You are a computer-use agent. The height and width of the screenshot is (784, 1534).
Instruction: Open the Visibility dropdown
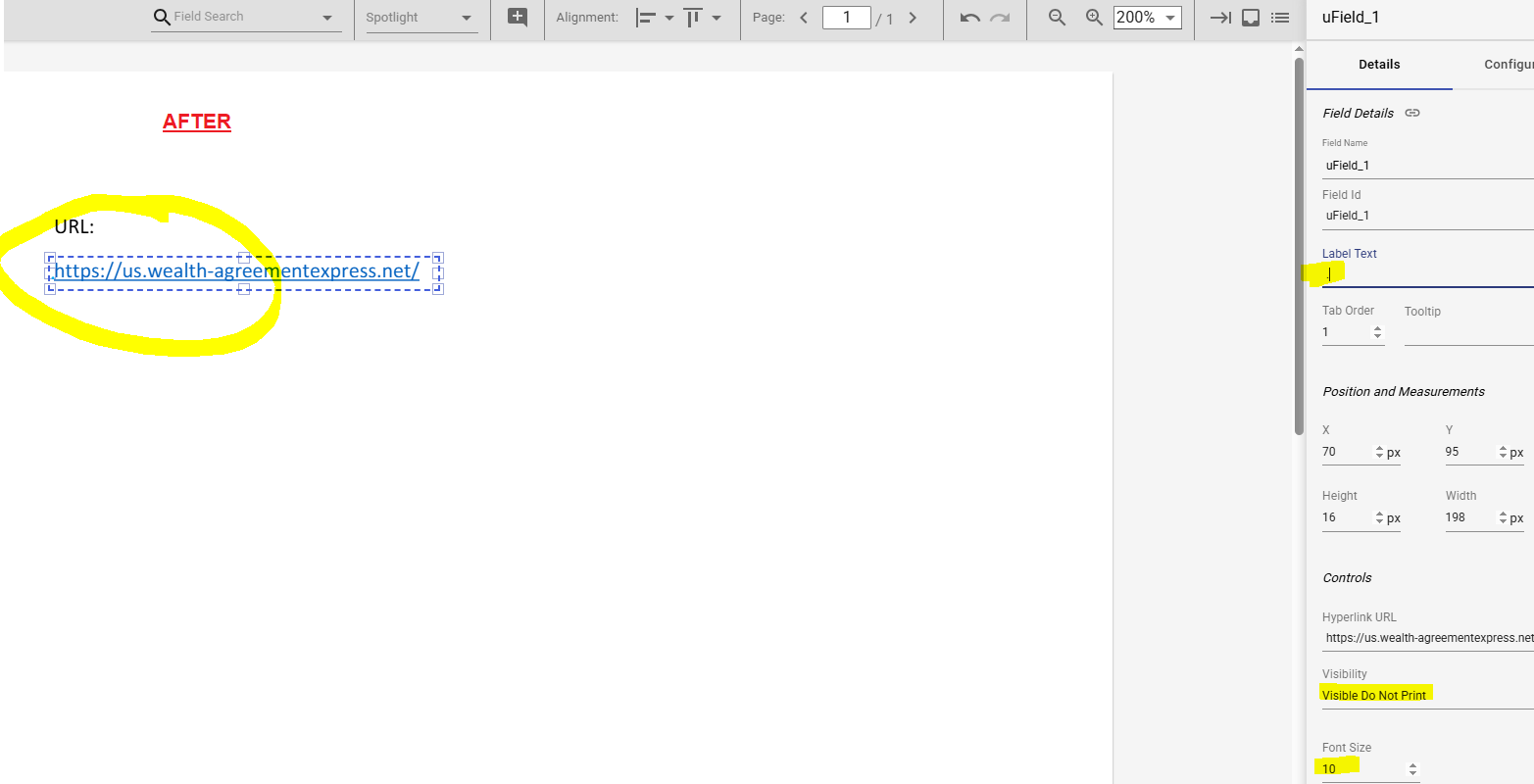click(1428, 696)
